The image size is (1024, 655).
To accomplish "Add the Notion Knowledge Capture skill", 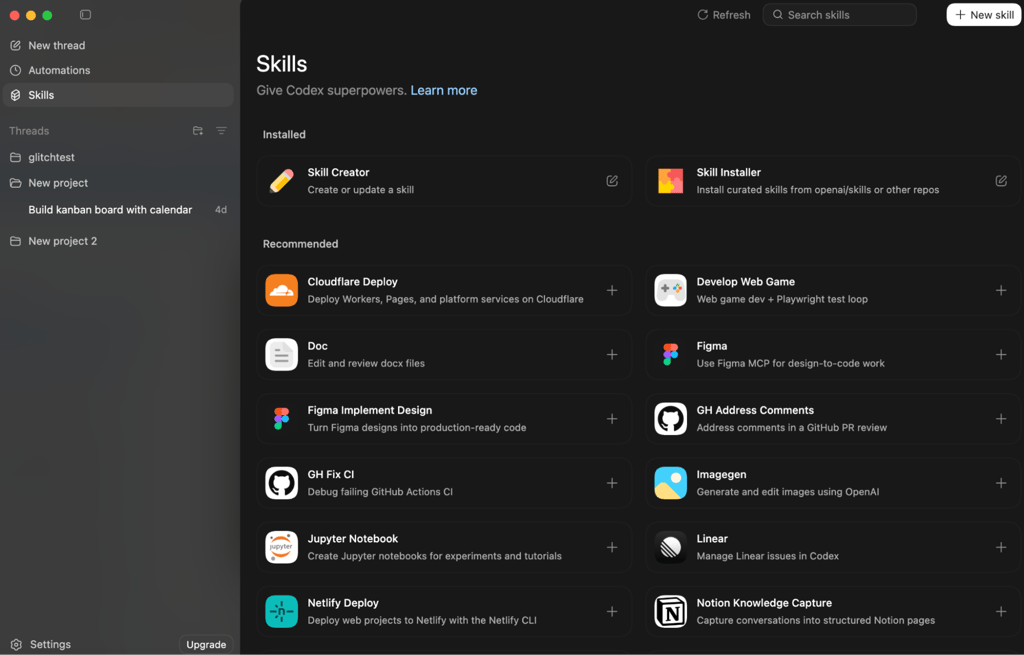I will click(1001, 612).
